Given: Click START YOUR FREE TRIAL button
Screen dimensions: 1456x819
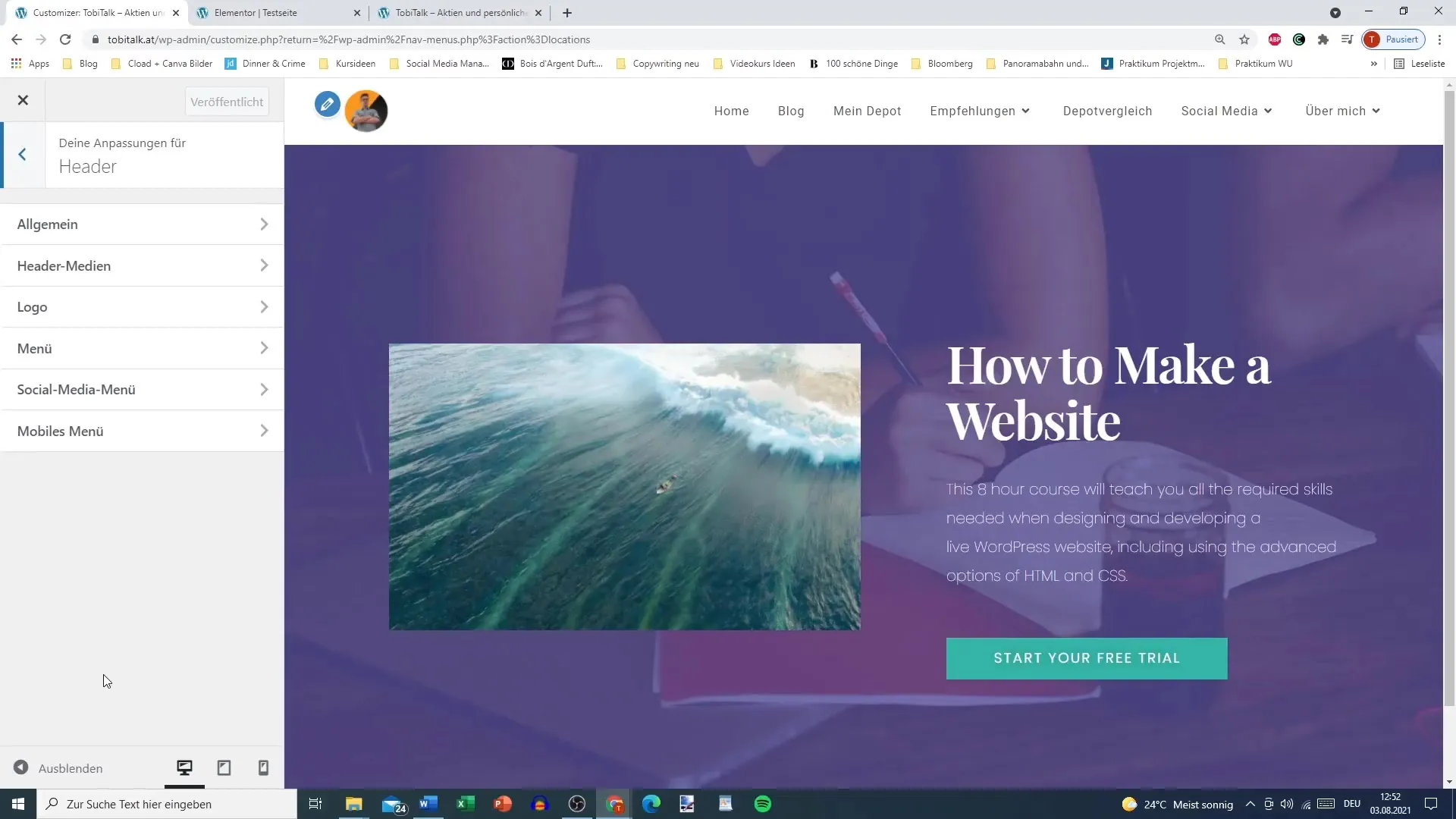Looking at the screenshot, I should pos(1088,658).
